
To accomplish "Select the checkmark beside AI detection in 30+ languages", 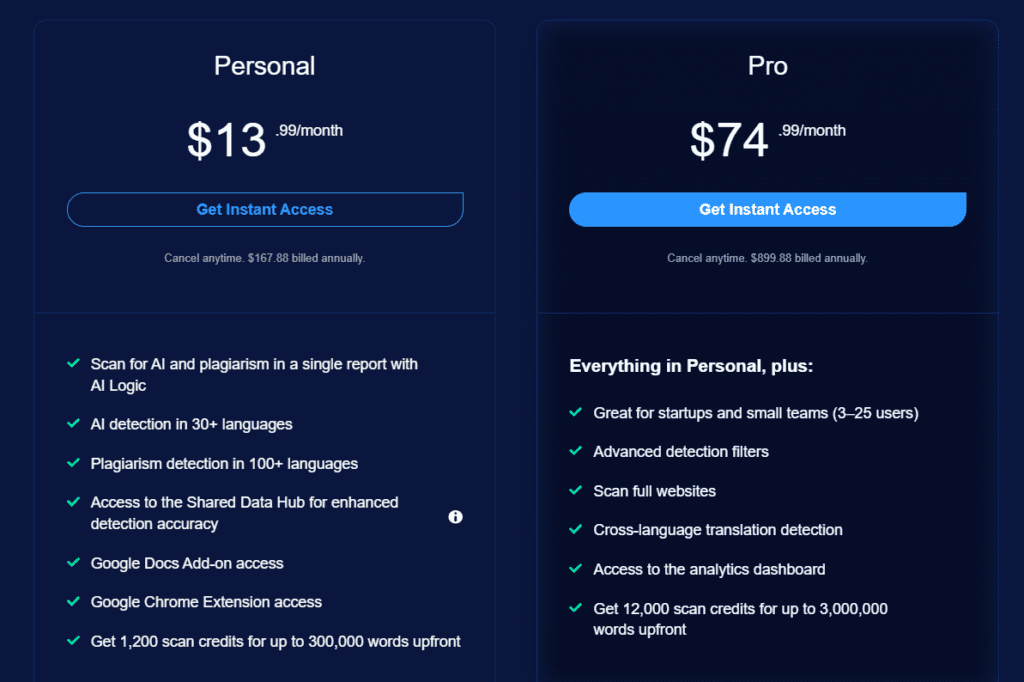I will pyautogui.click(x=73, y=424).
